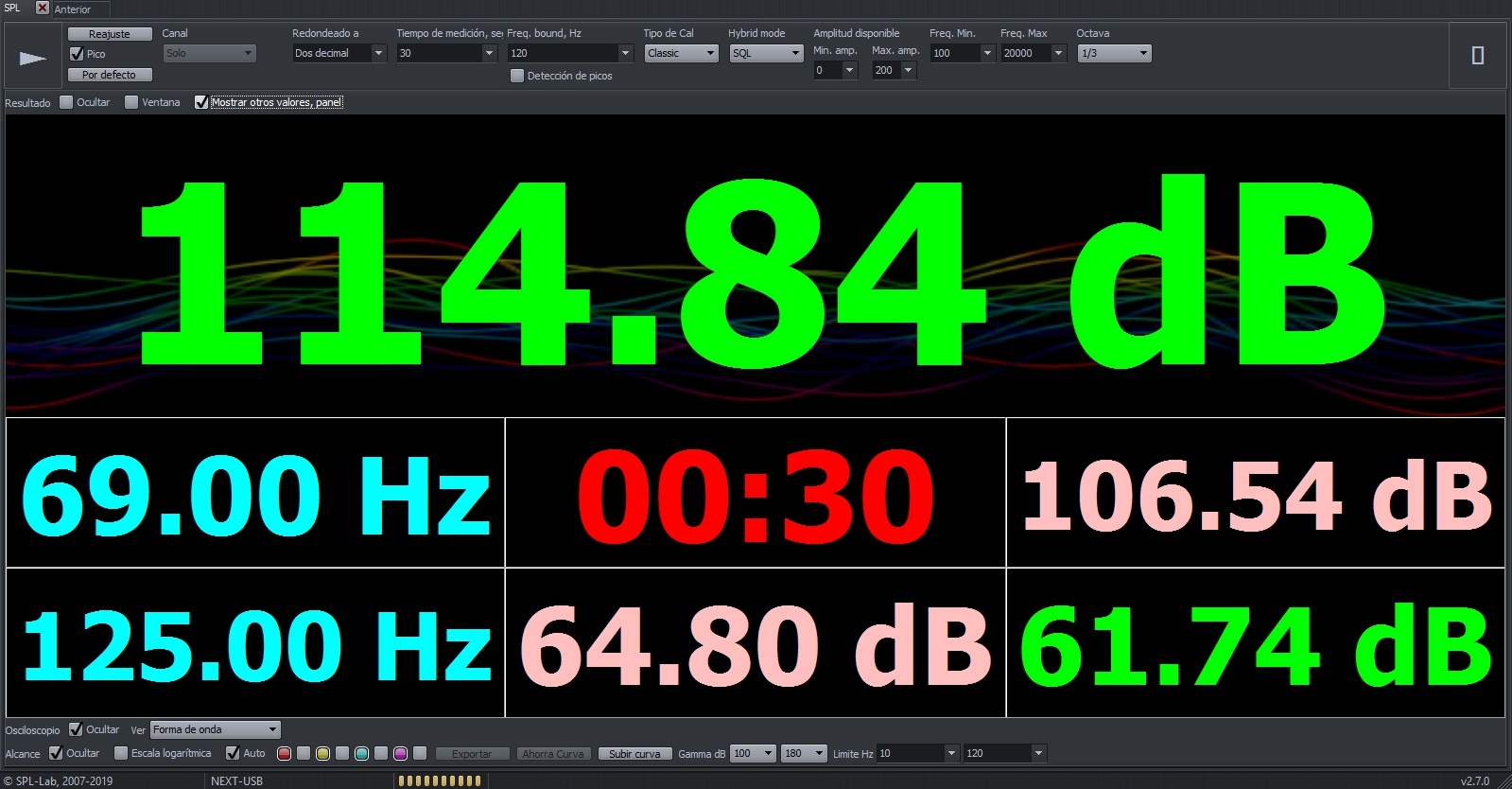Select the magenta curve slot
Viewport: 1512px width, 789px height.
[400, 753]
